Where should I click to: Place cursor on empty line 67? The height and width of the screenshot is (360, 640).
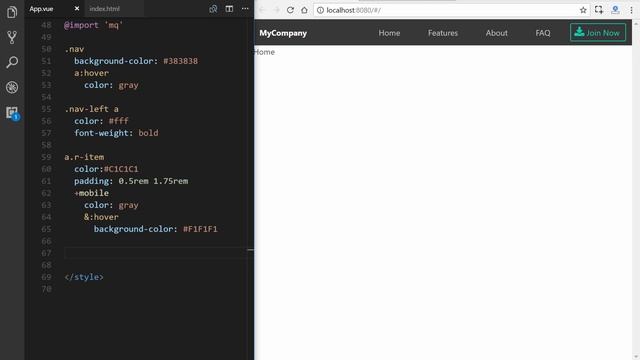(x=158, y=253)
